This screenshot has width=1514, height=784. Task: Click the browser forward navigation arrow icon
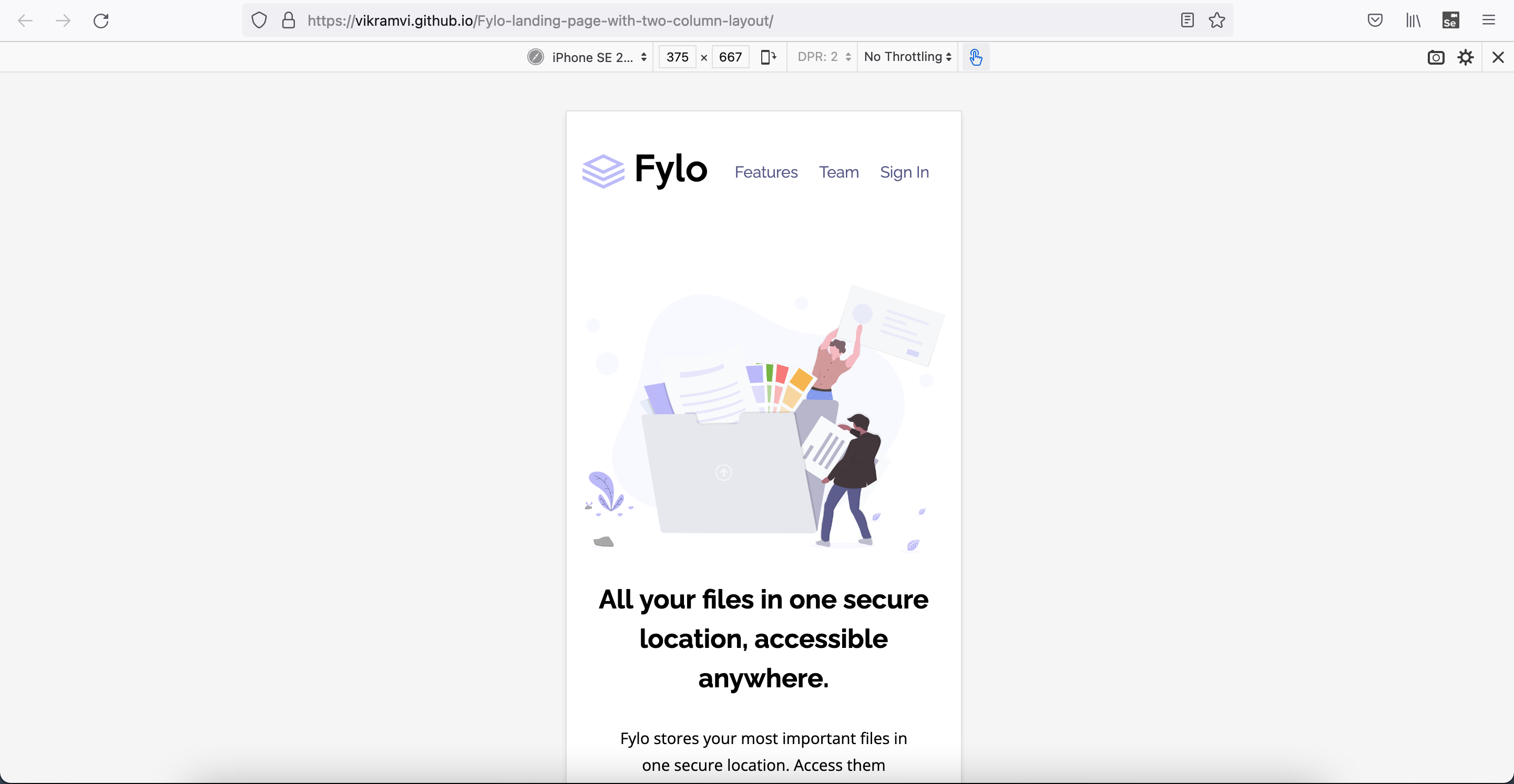pos(62,20)
